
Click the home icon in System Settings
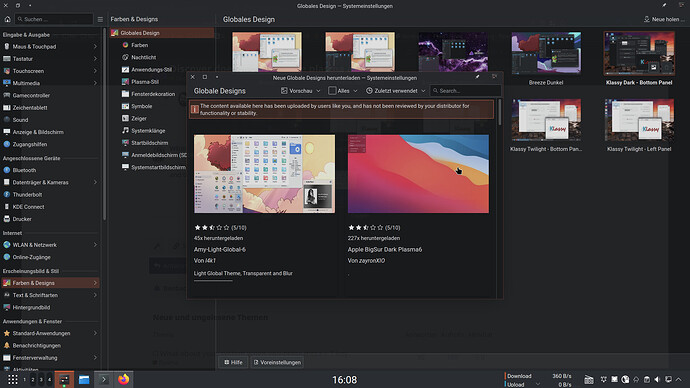[x=7, y=19]
